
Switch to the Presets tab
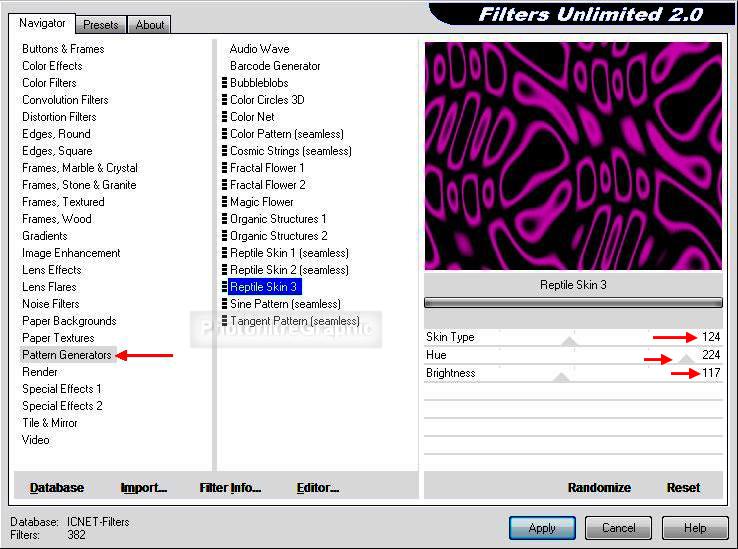(x=100, y=25)
